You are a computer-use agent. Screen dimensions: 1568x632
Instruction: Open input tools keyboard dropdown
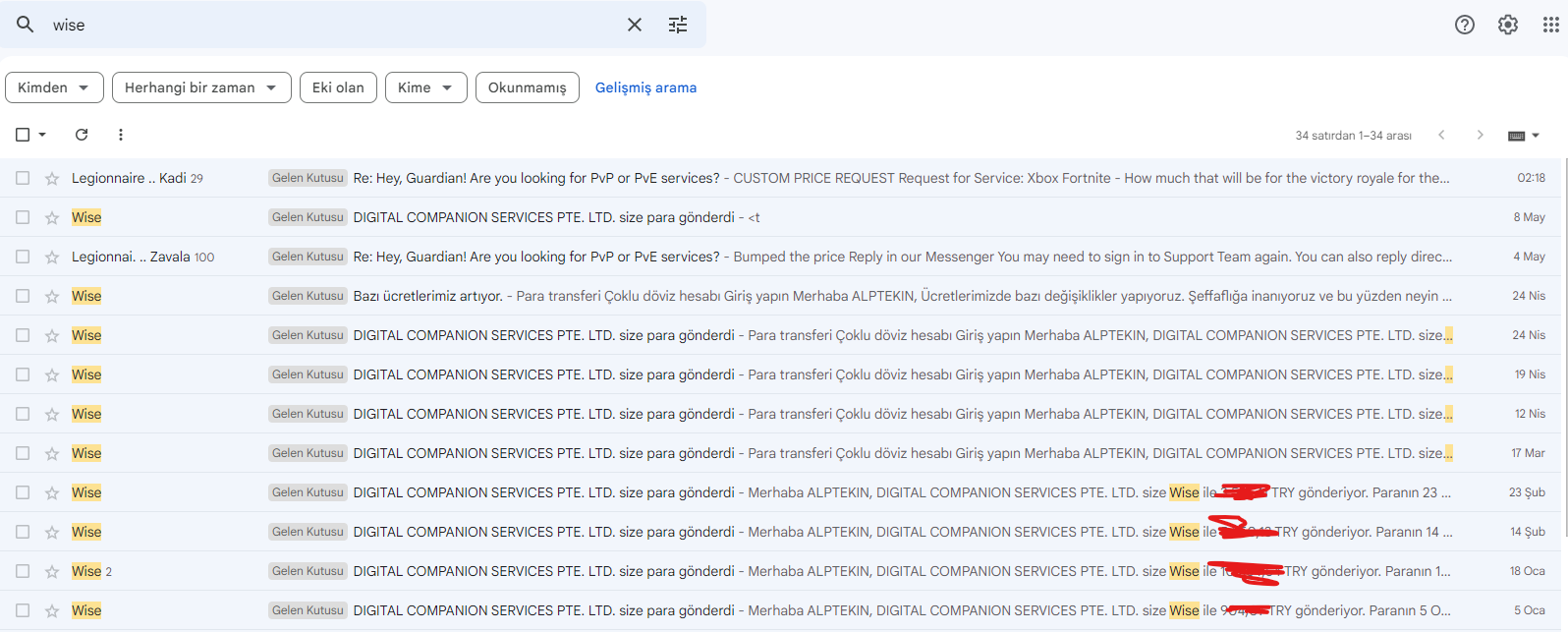(1524, 136)
